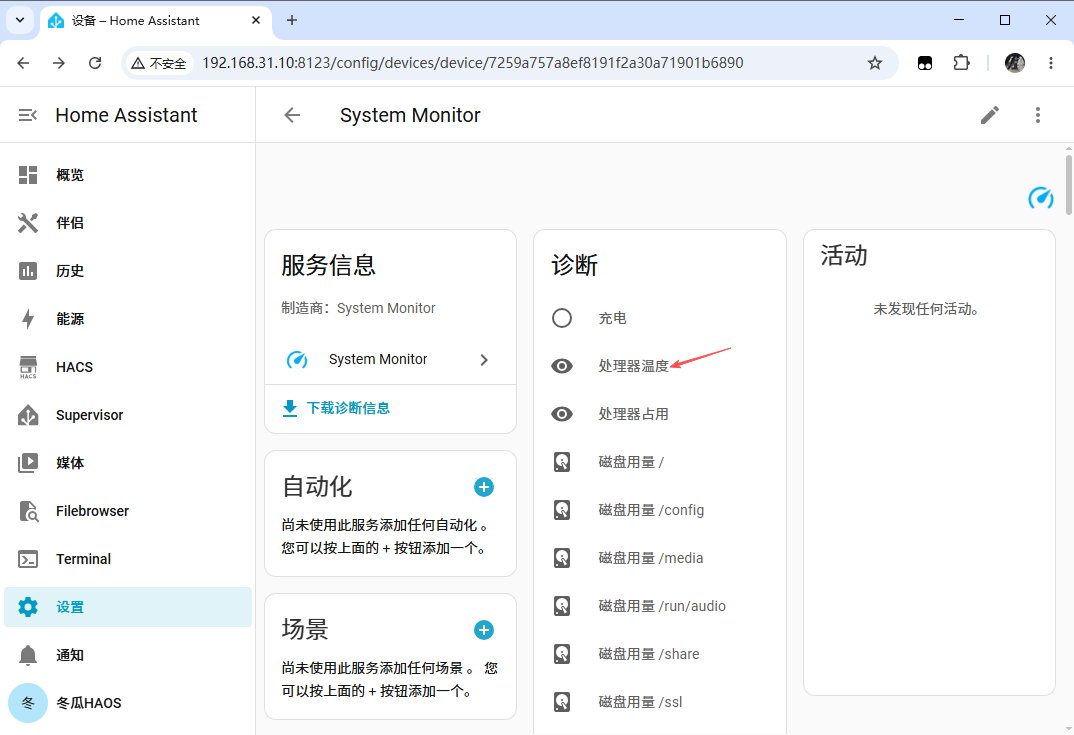This screenshot has width=1074, height=735.
Task: Click the 设置 gear icon
Action: click(28, 607)
